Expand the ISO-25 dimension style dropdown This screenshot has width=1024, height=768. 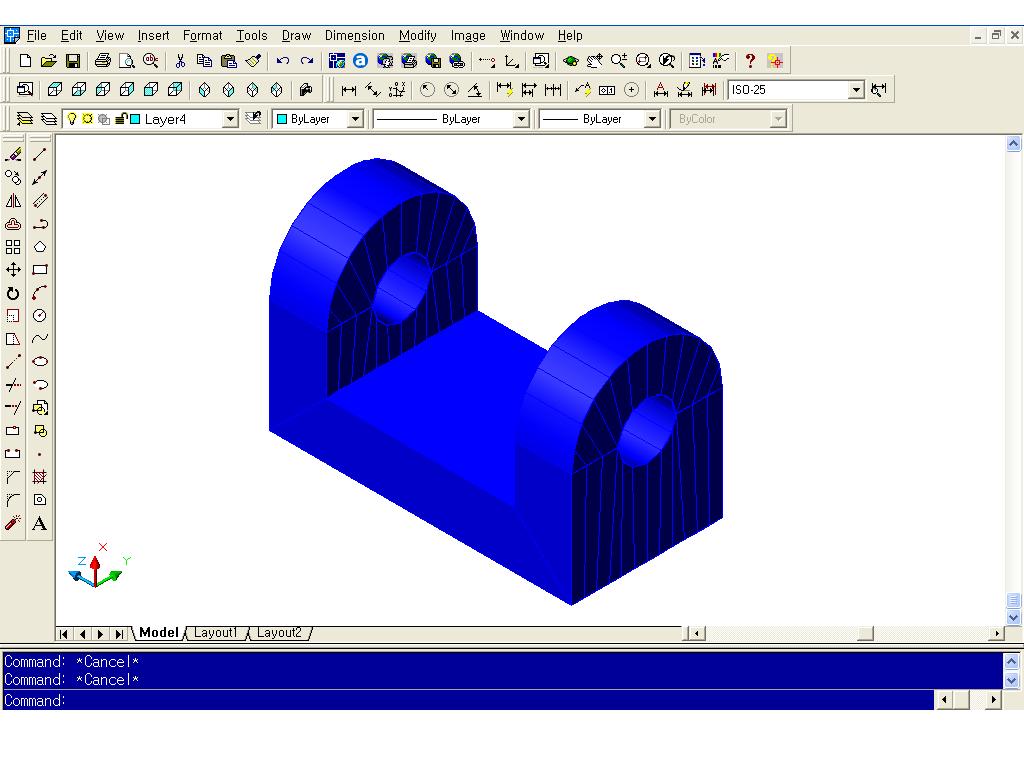pos(856,89)
